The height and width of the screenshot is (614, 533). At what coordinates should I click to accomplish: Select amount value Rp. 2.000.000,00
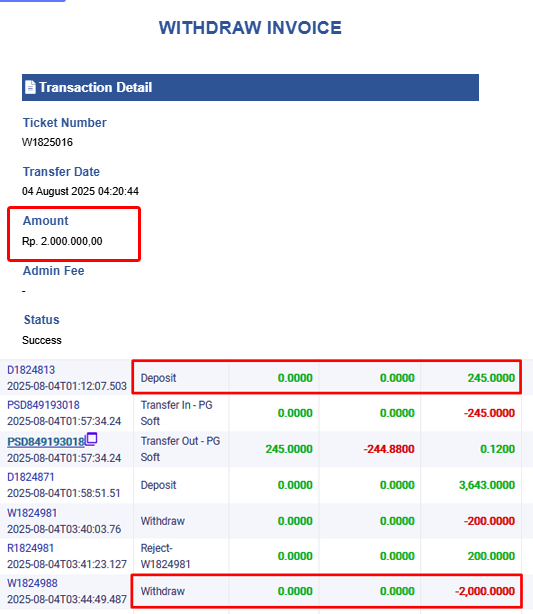pyautogui.click(x=62, y=241)
